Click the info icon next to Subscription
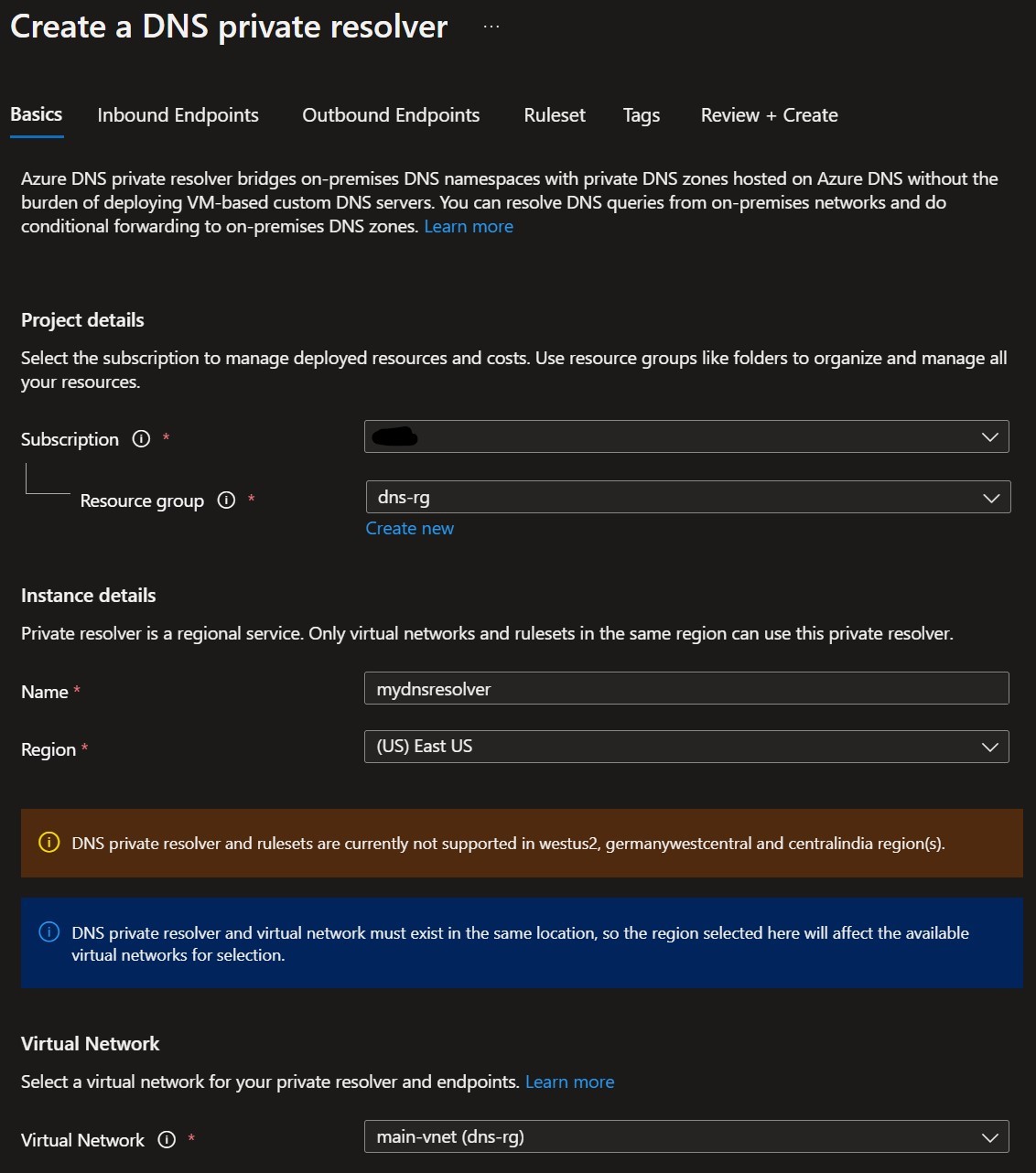 pyautogui.click(x=140, y=439)
